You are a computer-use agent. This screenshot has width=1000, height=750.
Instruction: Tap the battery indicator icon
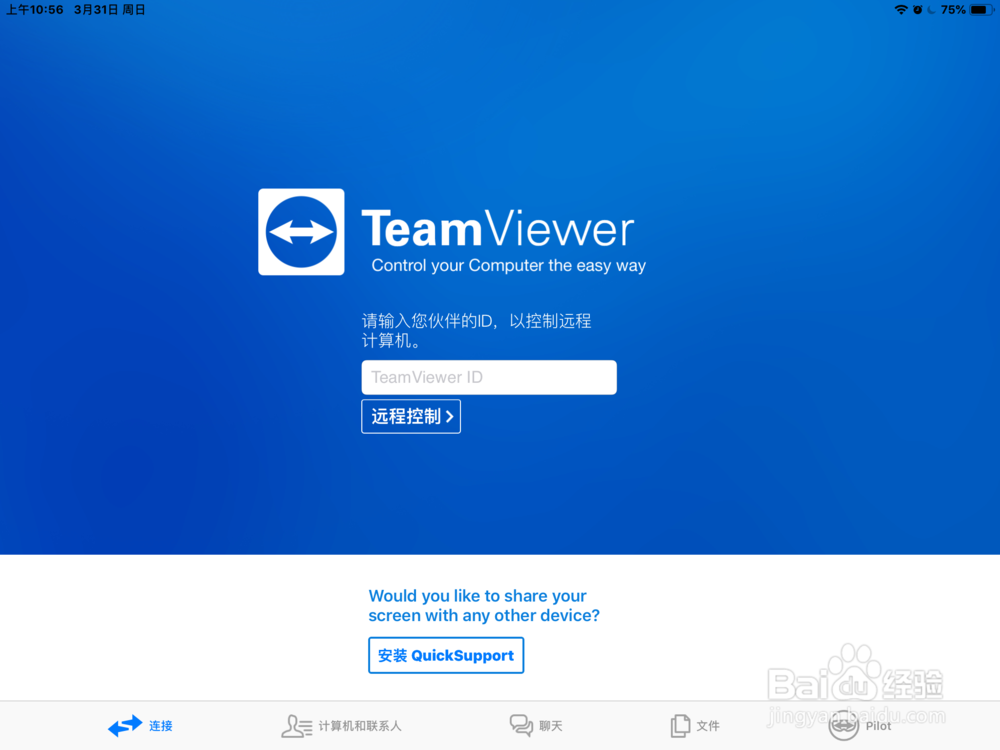point(981,10)
